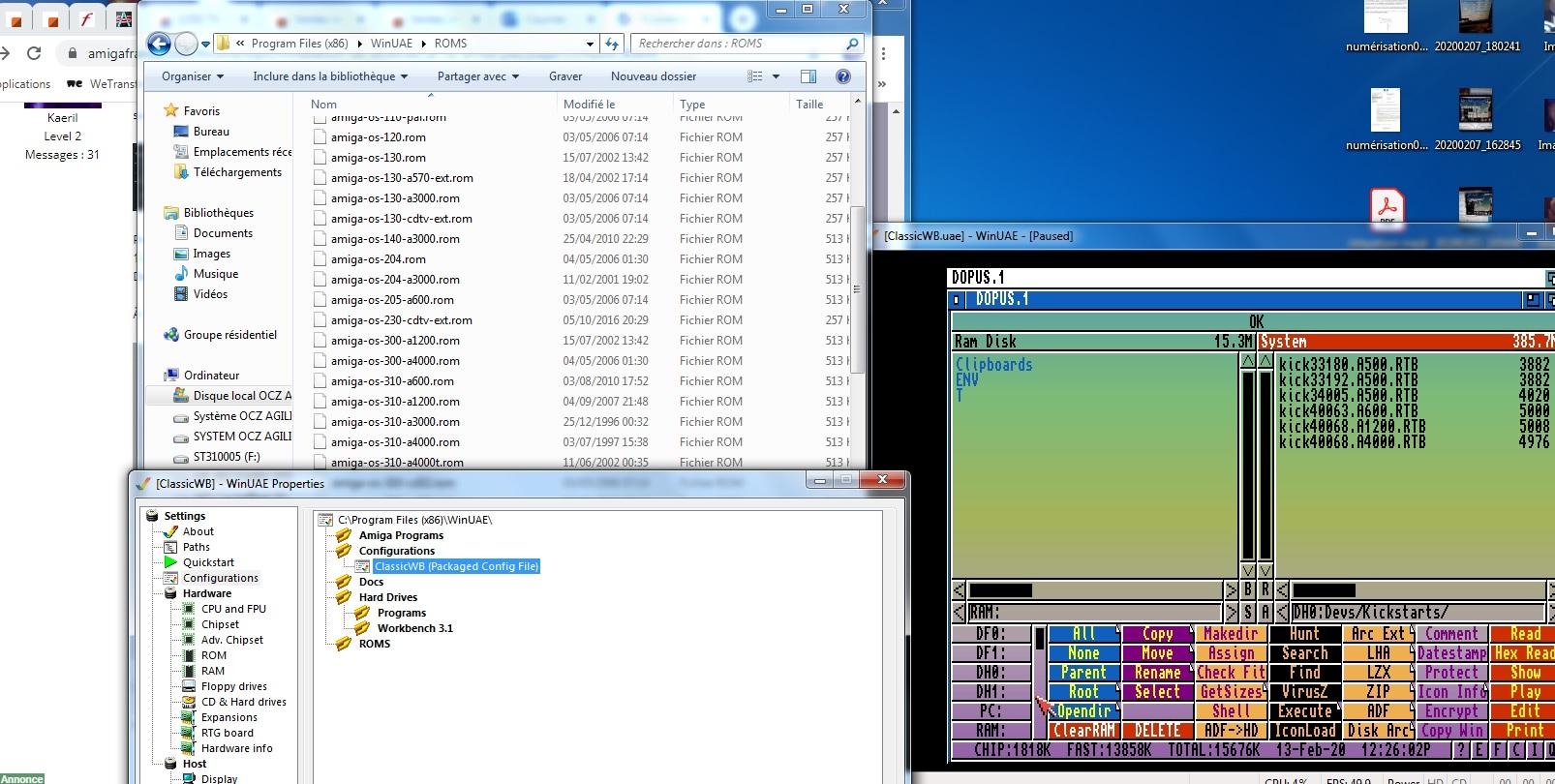The image size is (1555, 784).
Task: Click the Makedir button in DOpus
Action: point(1231,634)
